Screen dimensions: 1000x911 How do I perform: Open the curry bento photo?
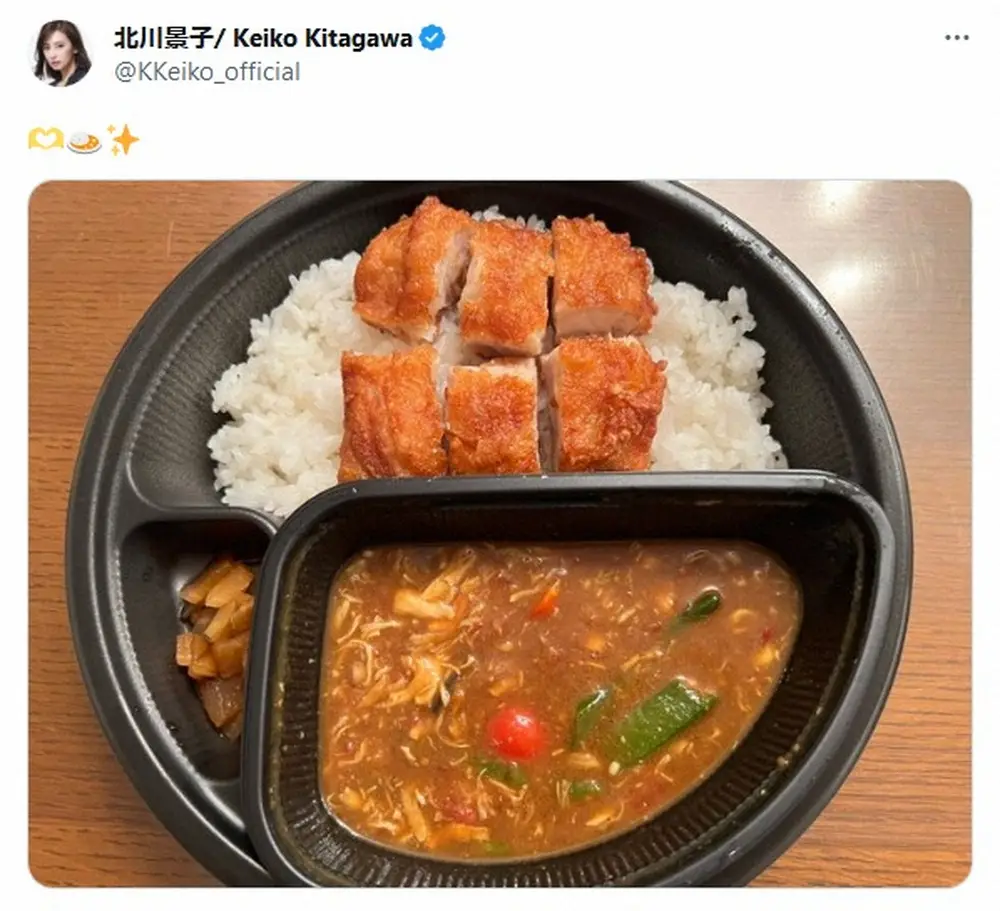pyautogui.click(x=499, y=533)
